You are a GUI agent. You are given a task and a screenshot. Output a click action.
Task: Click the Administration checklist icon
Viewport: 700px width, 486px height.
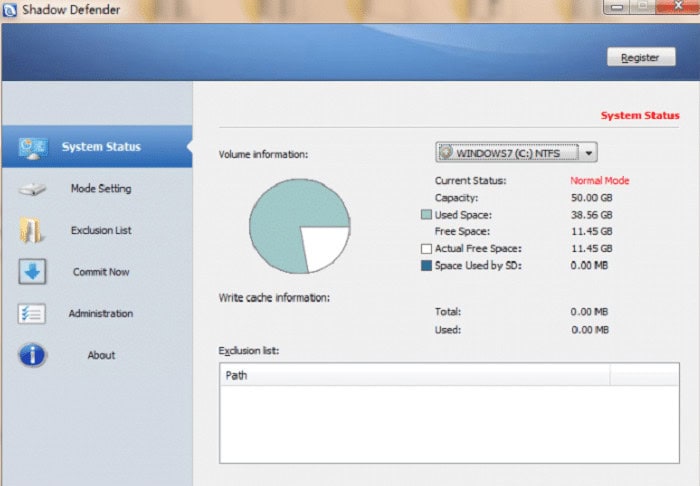click(31, 313)
